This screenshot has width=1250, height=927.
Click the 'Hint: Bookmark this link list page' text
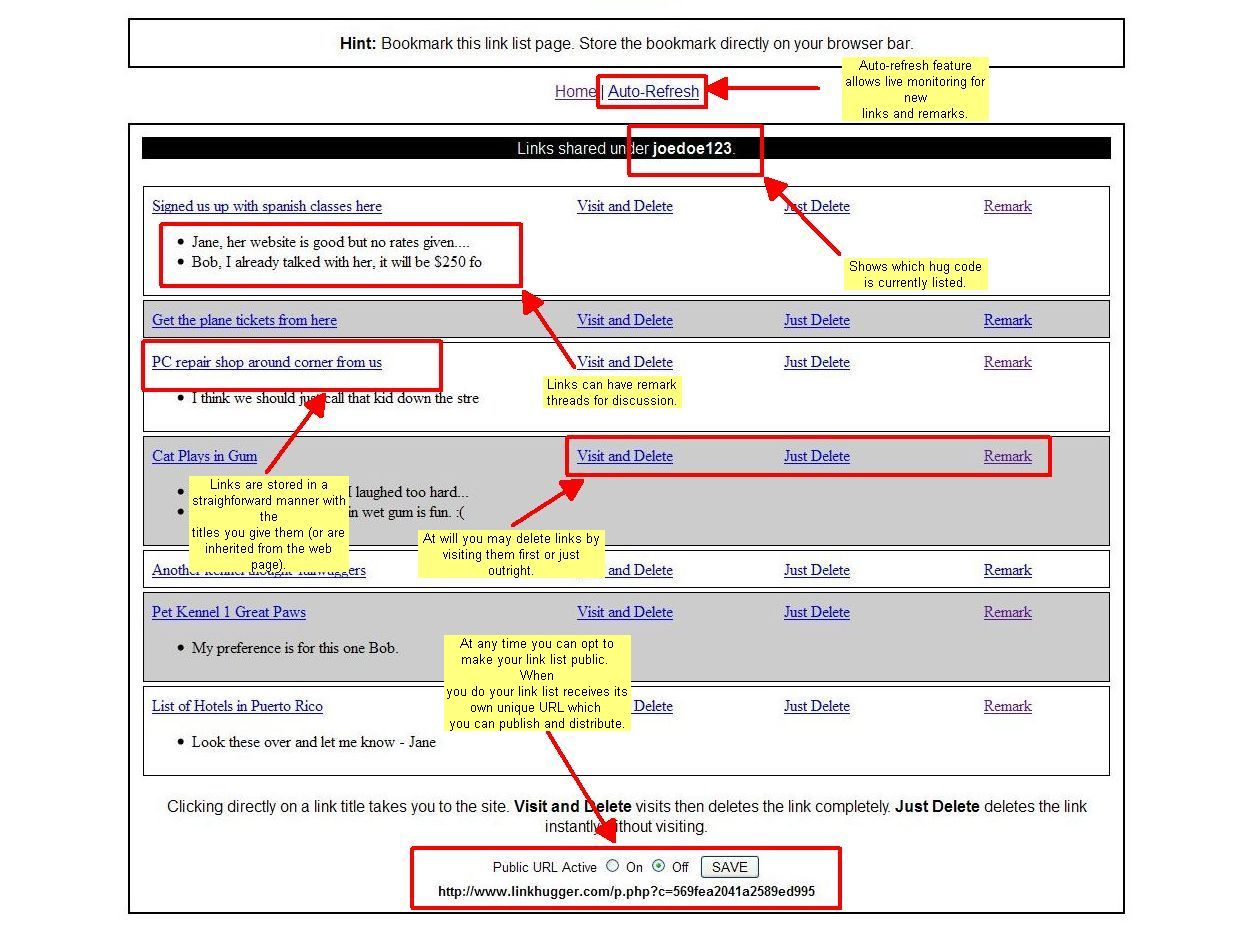626,43
